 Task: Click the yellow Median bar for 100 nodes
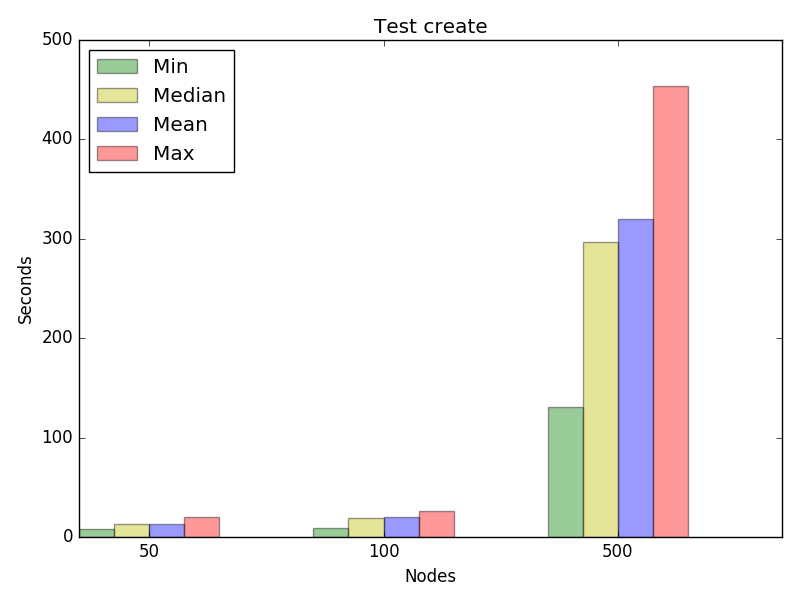366,528
